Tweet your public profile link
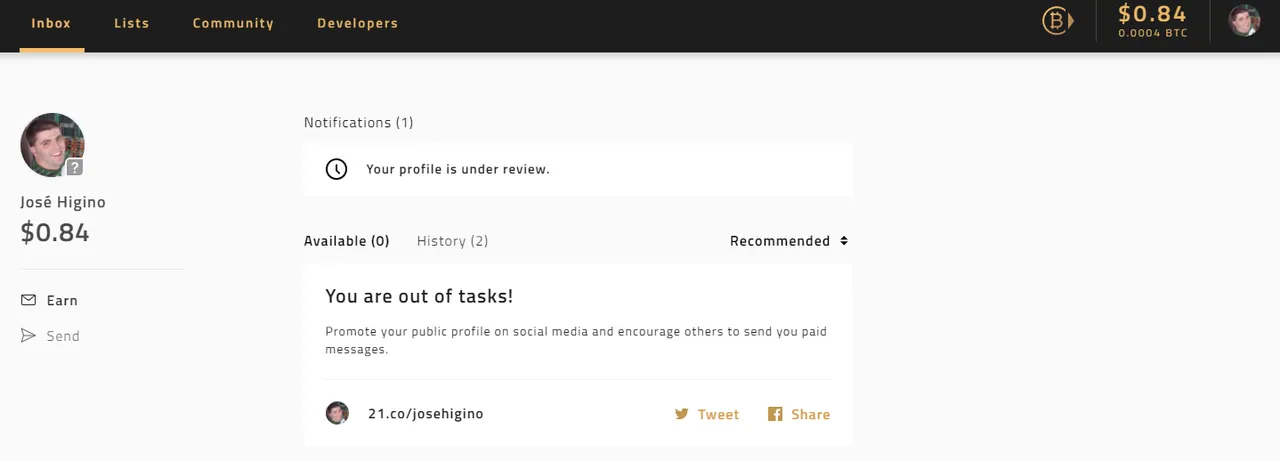1280x461 pixels. [x=707, y=414]
